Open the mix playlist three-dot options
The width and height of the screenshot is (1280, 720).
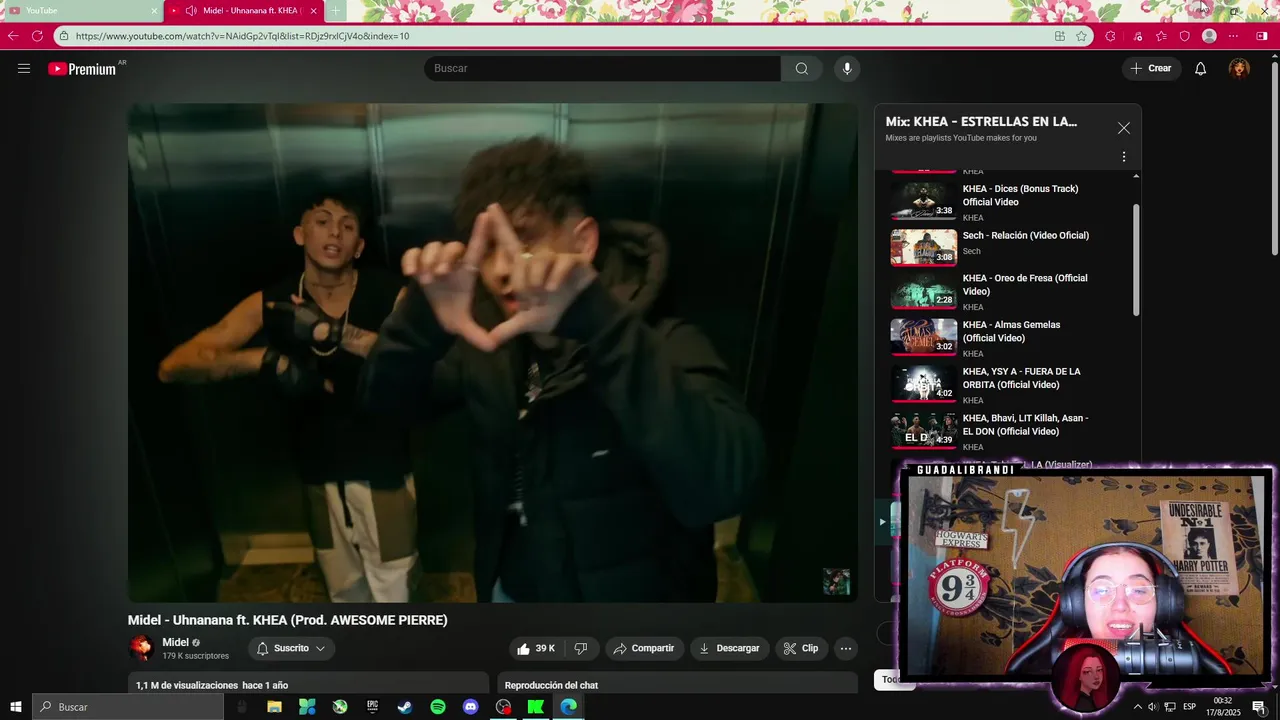(1124, 157)
